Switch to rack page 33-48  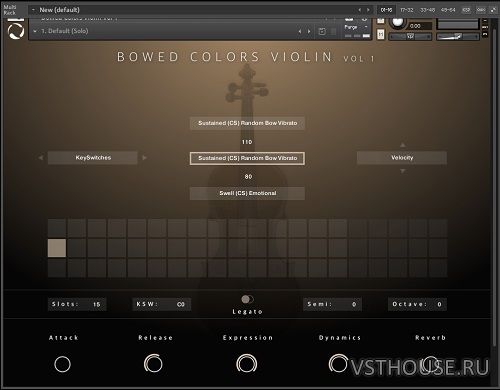[427, 10]
